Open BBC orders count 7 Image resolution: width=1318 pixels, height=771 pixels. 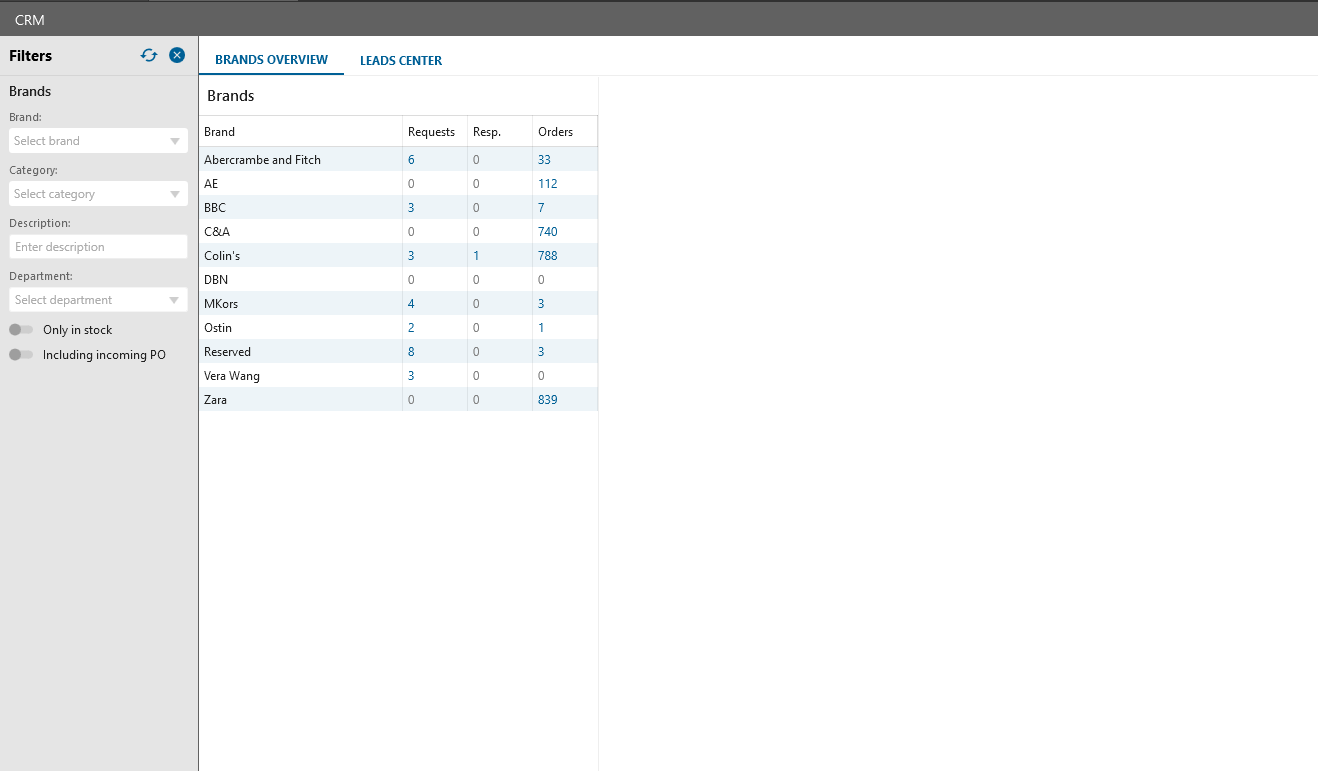tap(541, 208)
